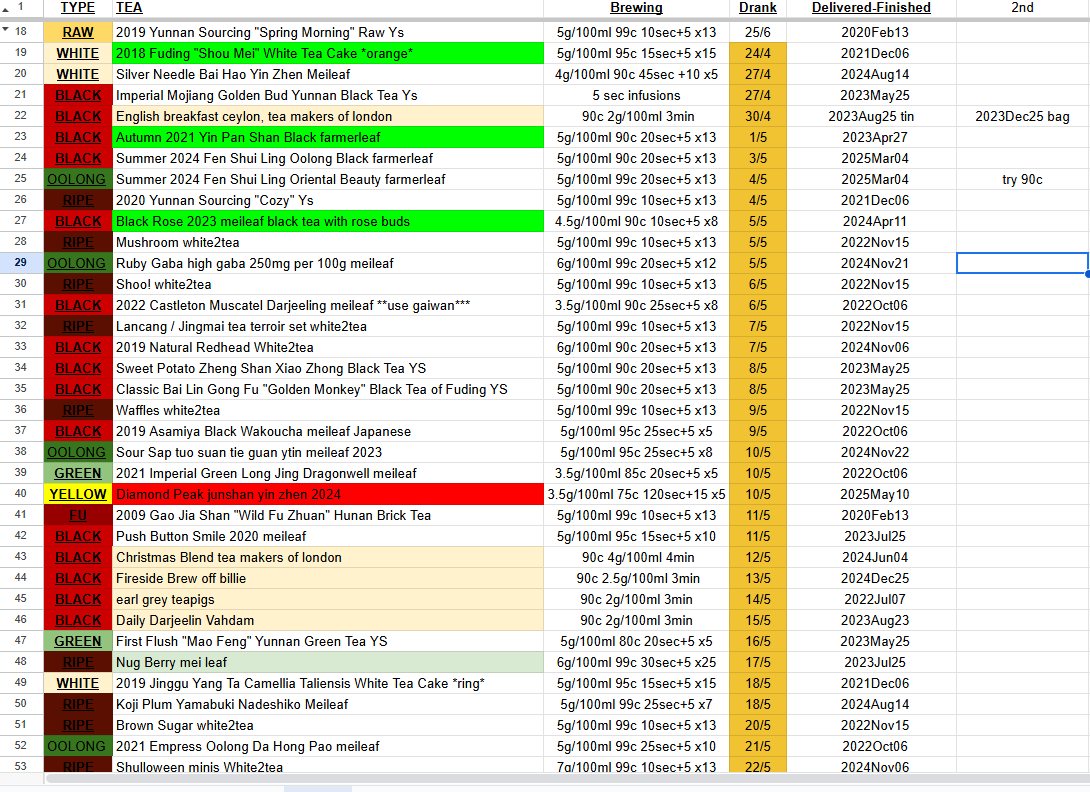1090x792 pixels.
Task: Click Brown Sugar white2tea cell
Action: pos(328,725)
